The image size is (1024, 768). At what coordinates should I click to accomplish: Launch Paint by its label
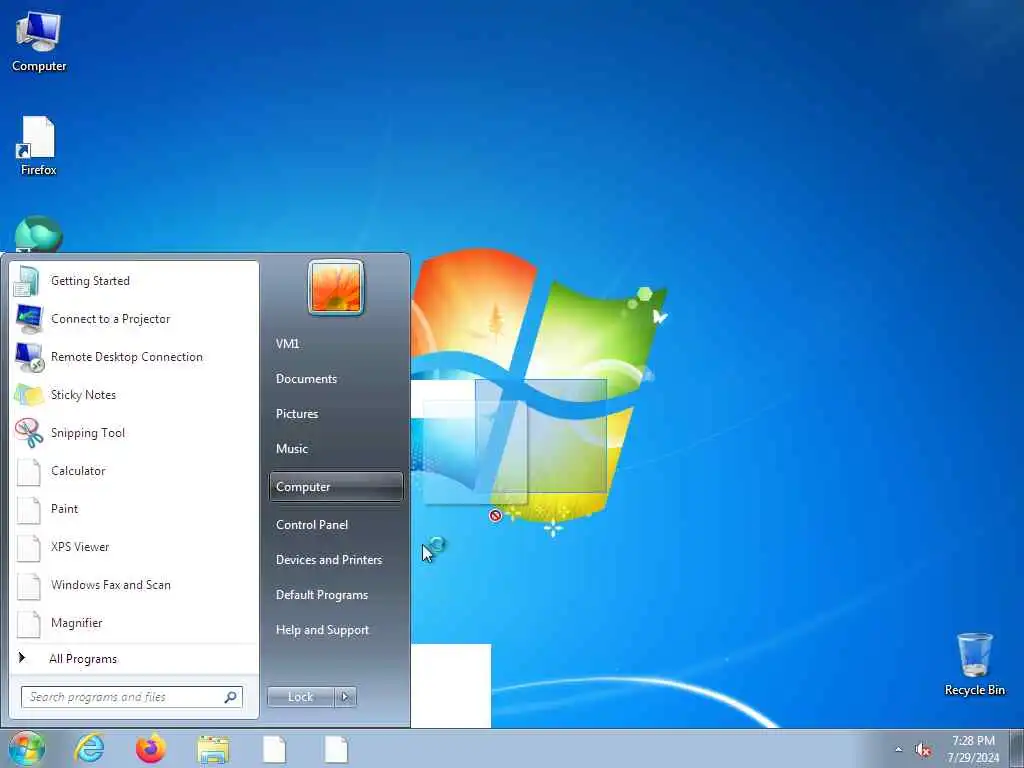pyautogui.click(x=64, y=509)
